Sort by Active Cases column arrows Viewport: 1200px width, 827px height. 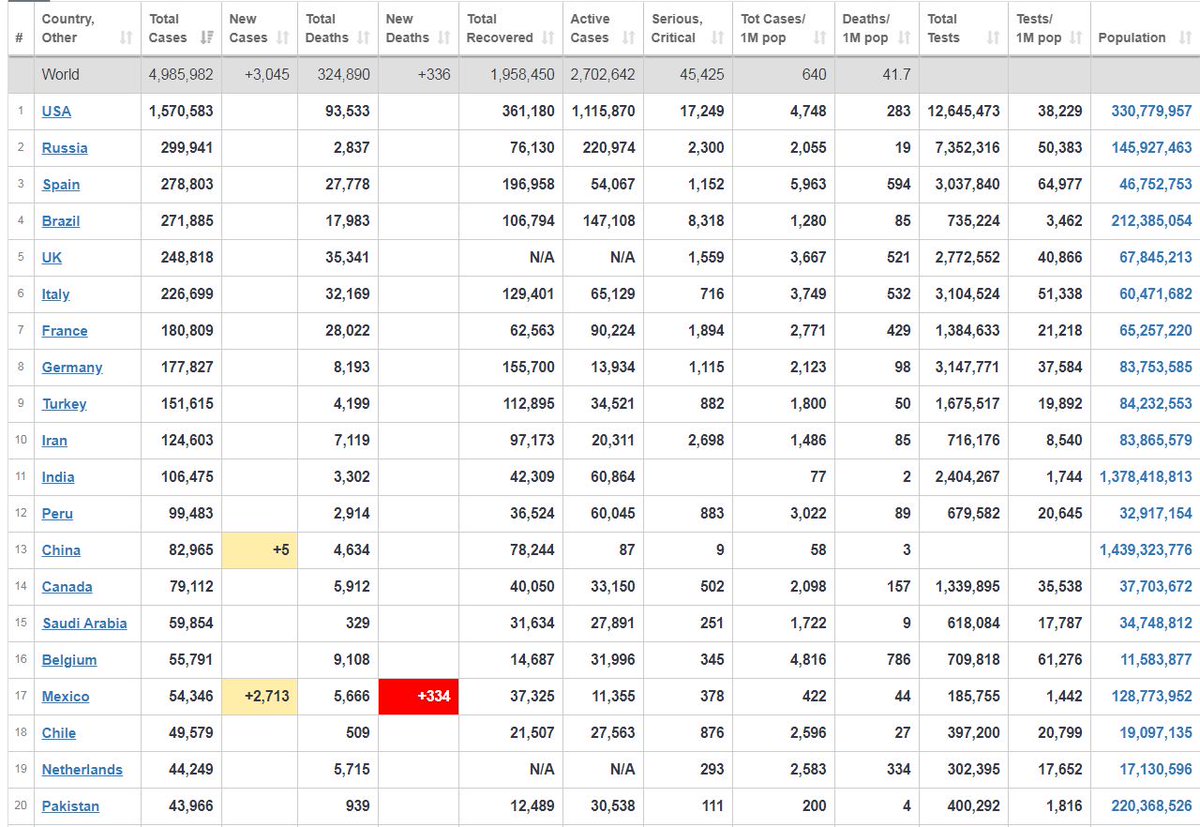click(628, 38)
